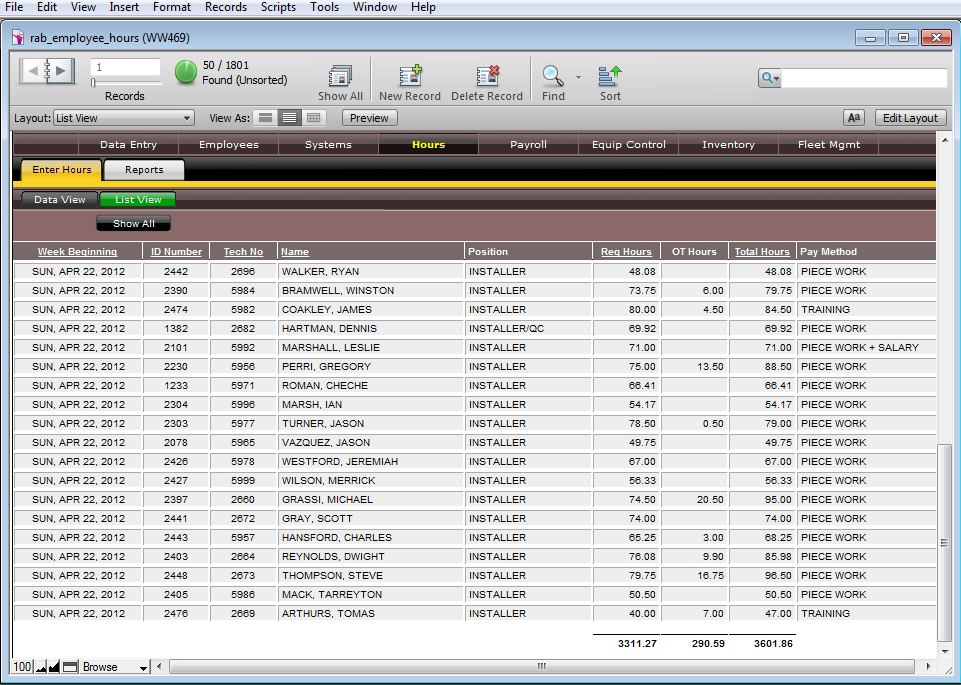Click the Show All records toolbar icon
961x685 pixels.
pyautogui.click(x=340, y=77)
